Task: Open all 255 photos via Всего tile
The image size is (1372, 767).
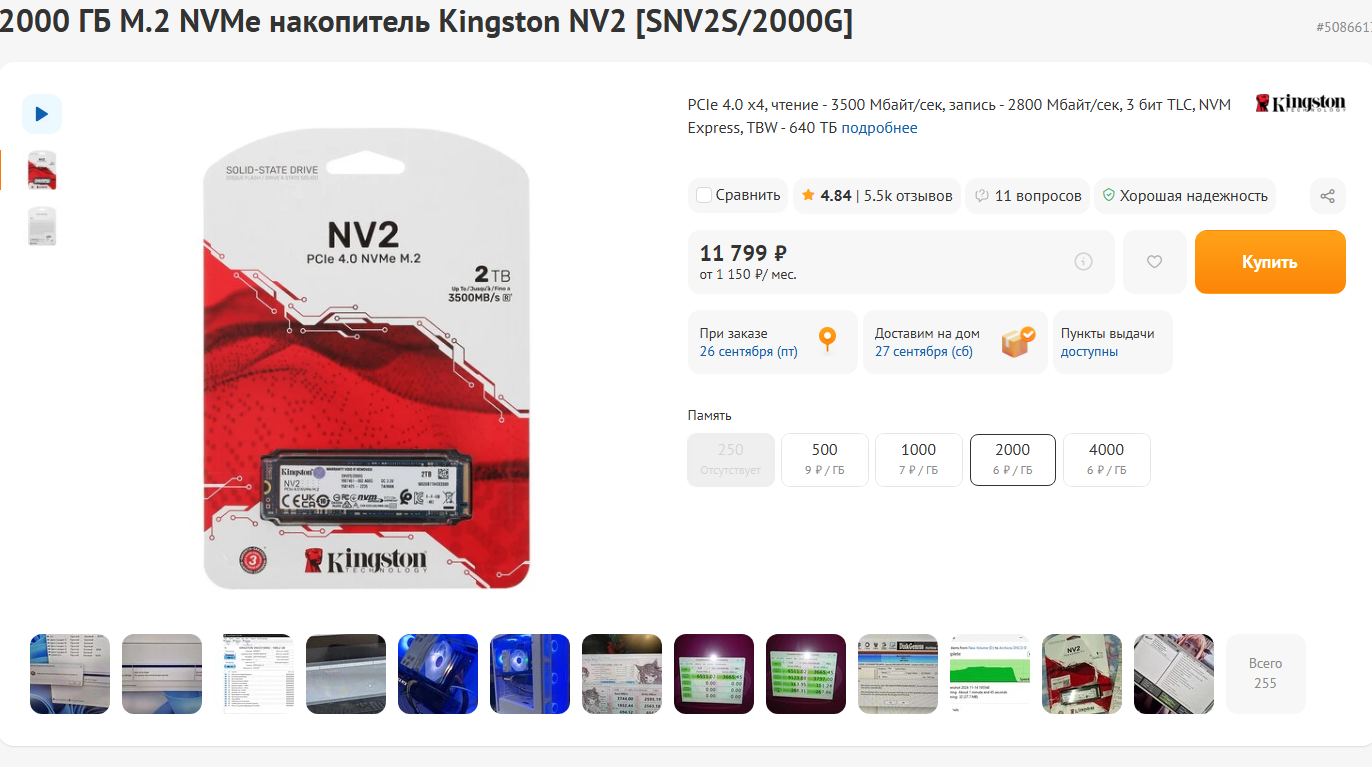Action: (x=1265, y=674)
